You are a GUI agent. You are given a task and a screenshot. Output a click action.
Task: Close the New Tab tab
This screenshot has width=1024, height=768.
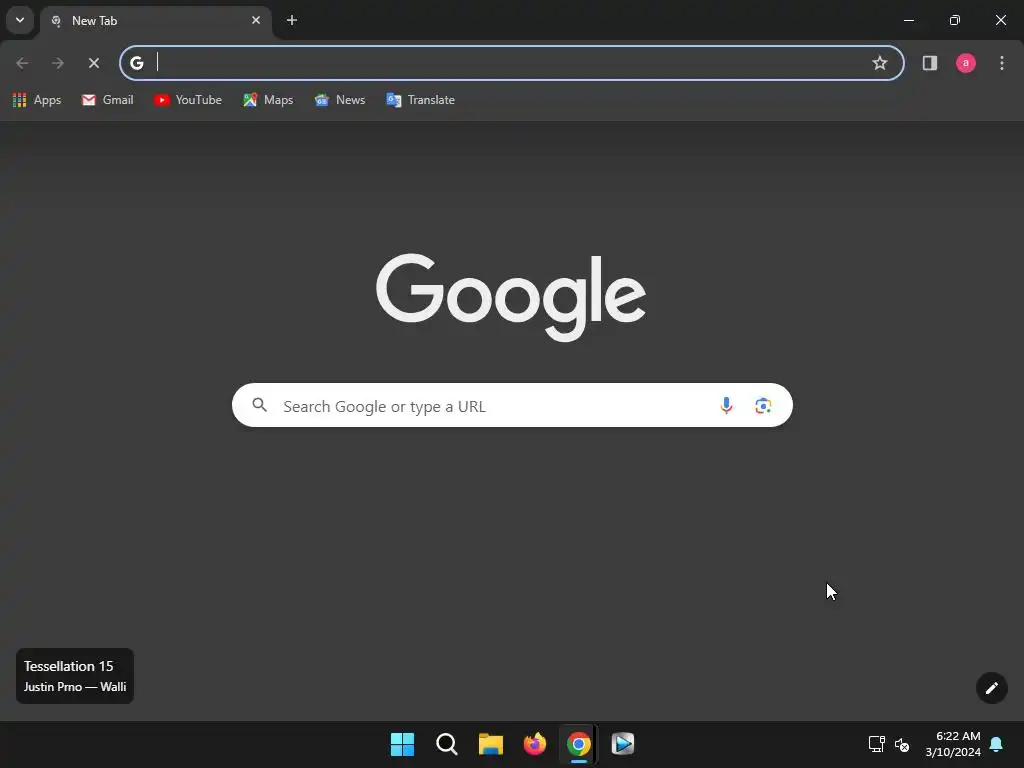(256, 20)
